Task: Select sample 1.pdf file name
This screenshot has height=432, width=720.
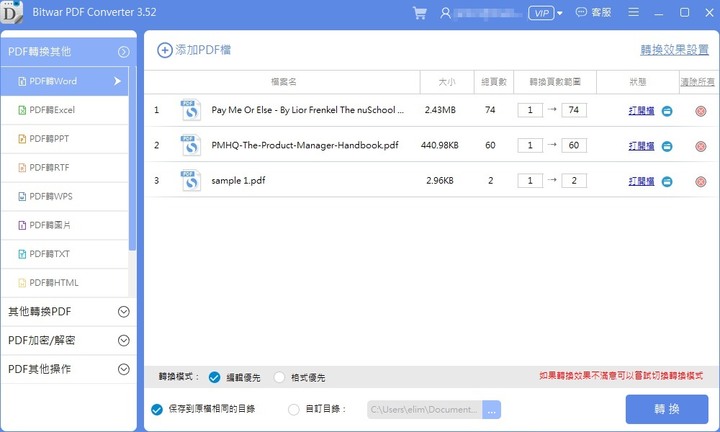Action: tap(238, 181)
